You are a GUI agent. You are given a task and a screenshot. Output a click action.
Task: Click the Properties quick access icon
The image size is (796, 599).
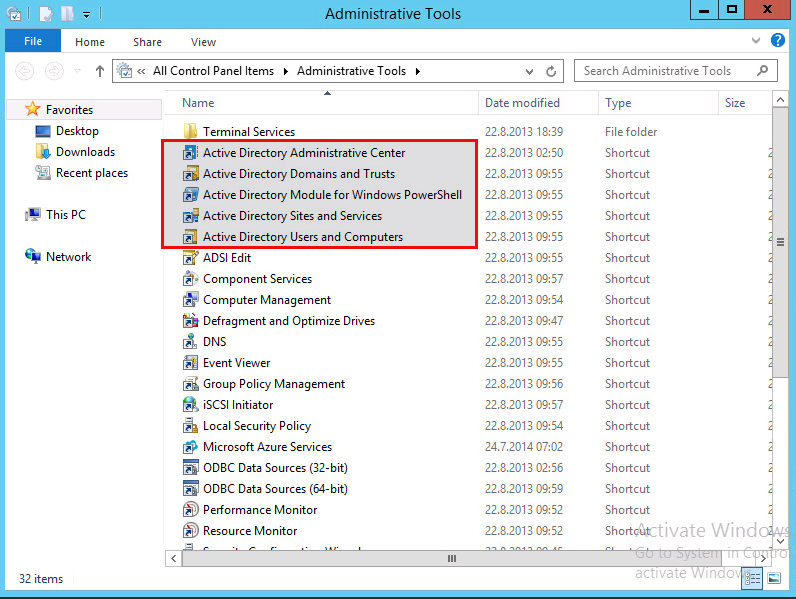click(x=45, y=14)
